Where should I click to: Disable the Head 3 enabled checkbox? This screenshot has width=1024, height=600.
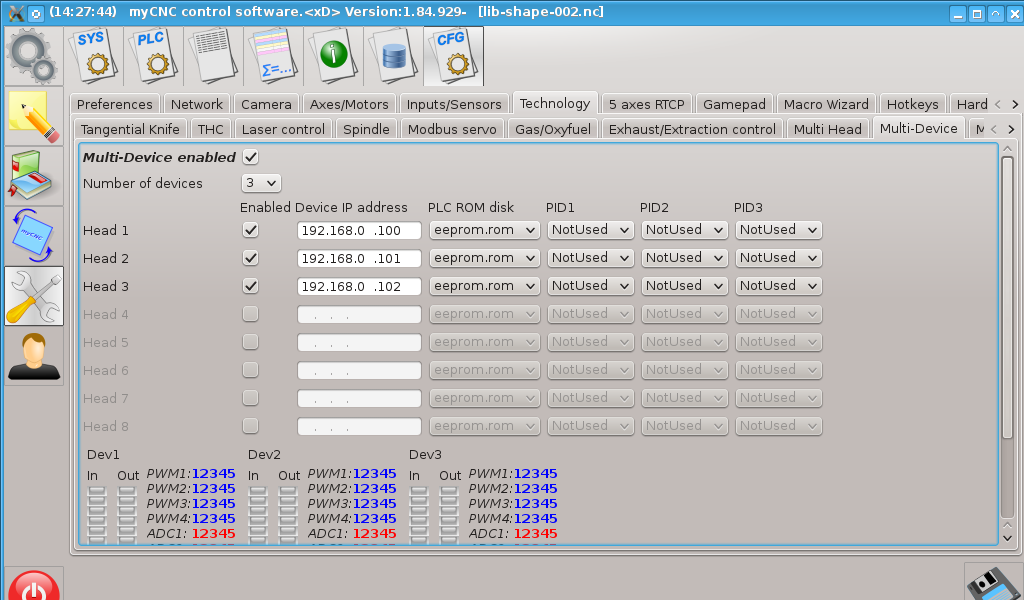click(x=250, y=286)
